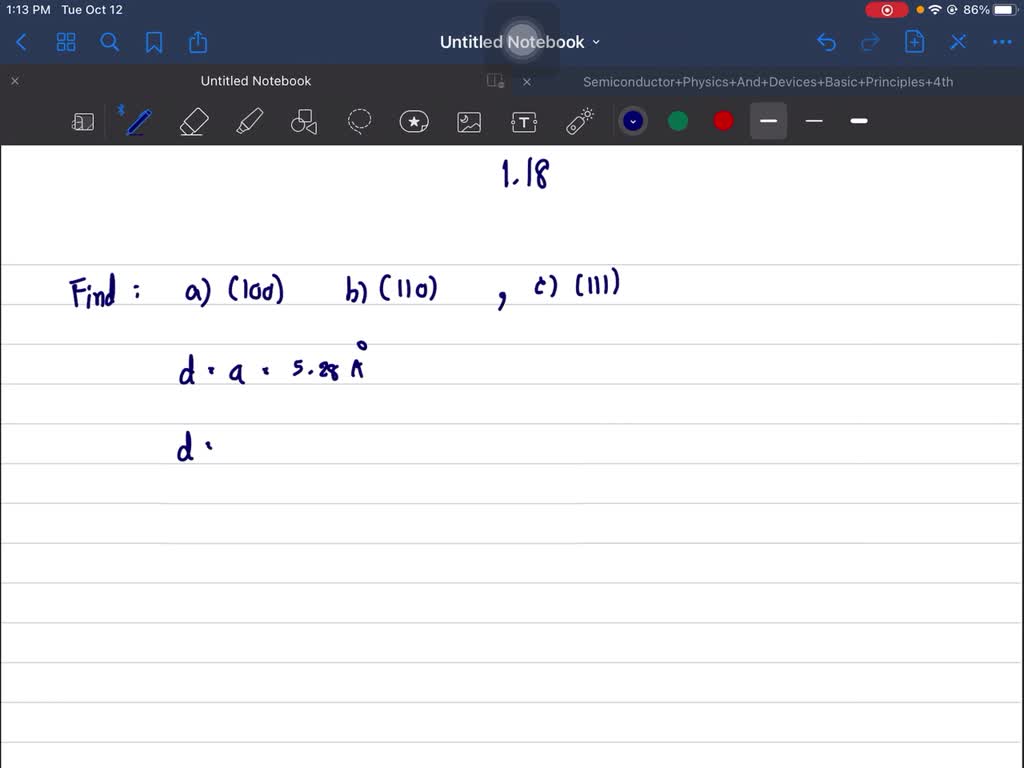The height and width of the screenshot is (768, 1024).
Task: Pick the red ink color swatch
Action: pos(722,120)
